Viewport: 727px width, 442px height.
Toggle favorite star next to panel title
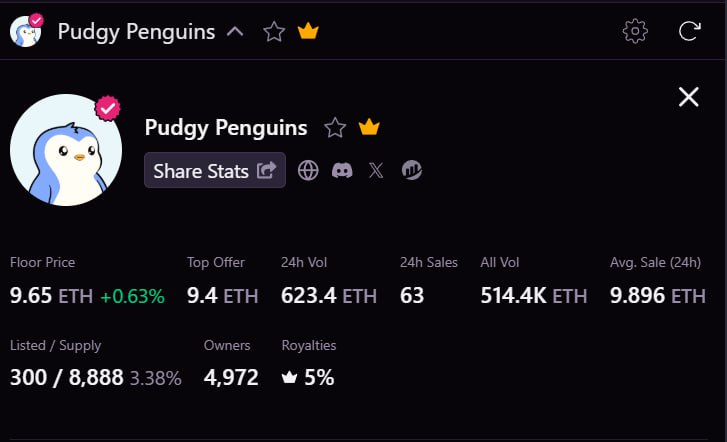click(335, 128)
